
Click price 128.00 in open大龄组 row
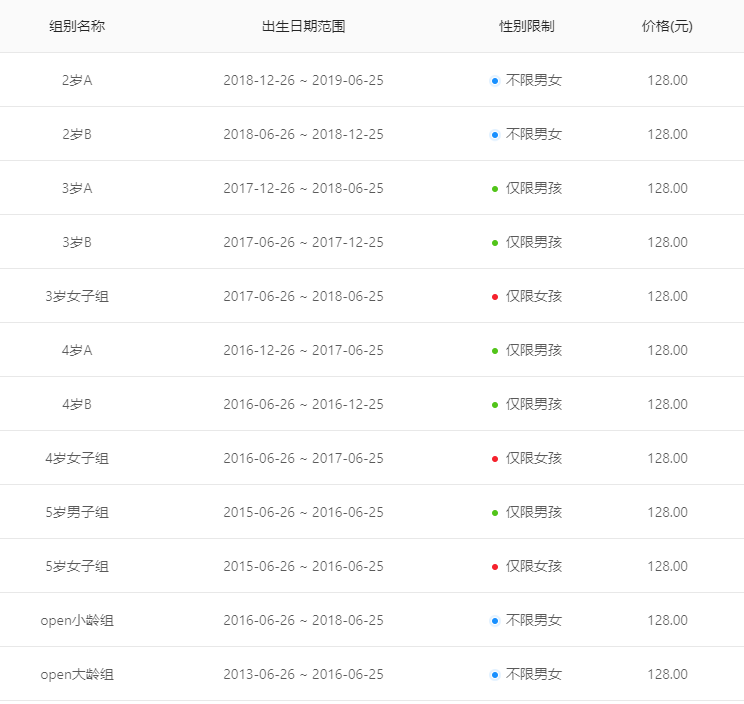pos(668,675)
